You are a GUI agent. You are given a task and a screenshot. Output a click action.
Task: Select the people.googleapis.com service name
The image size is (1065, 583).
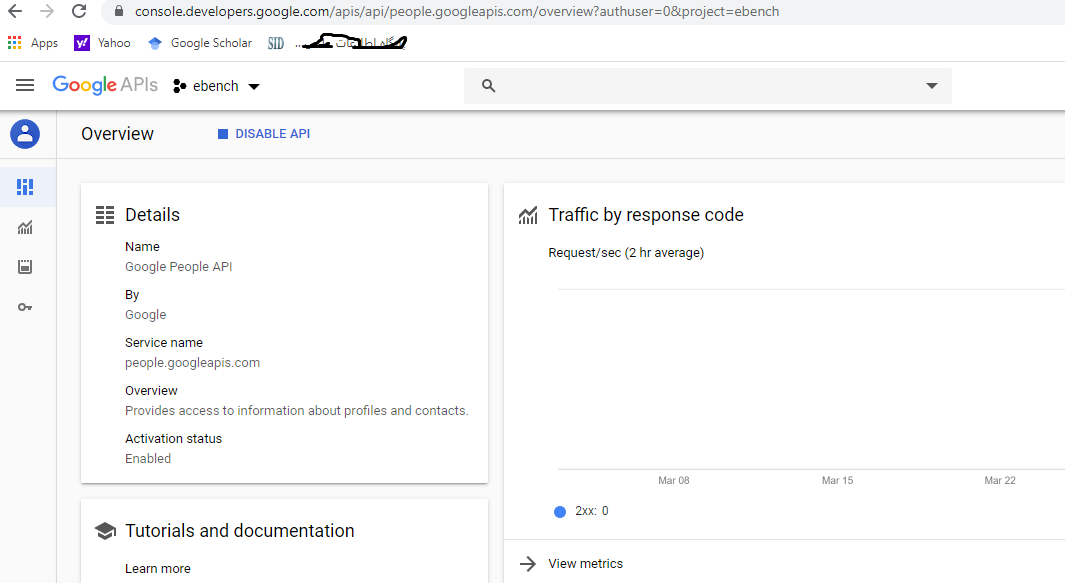(x=192, y=363)
